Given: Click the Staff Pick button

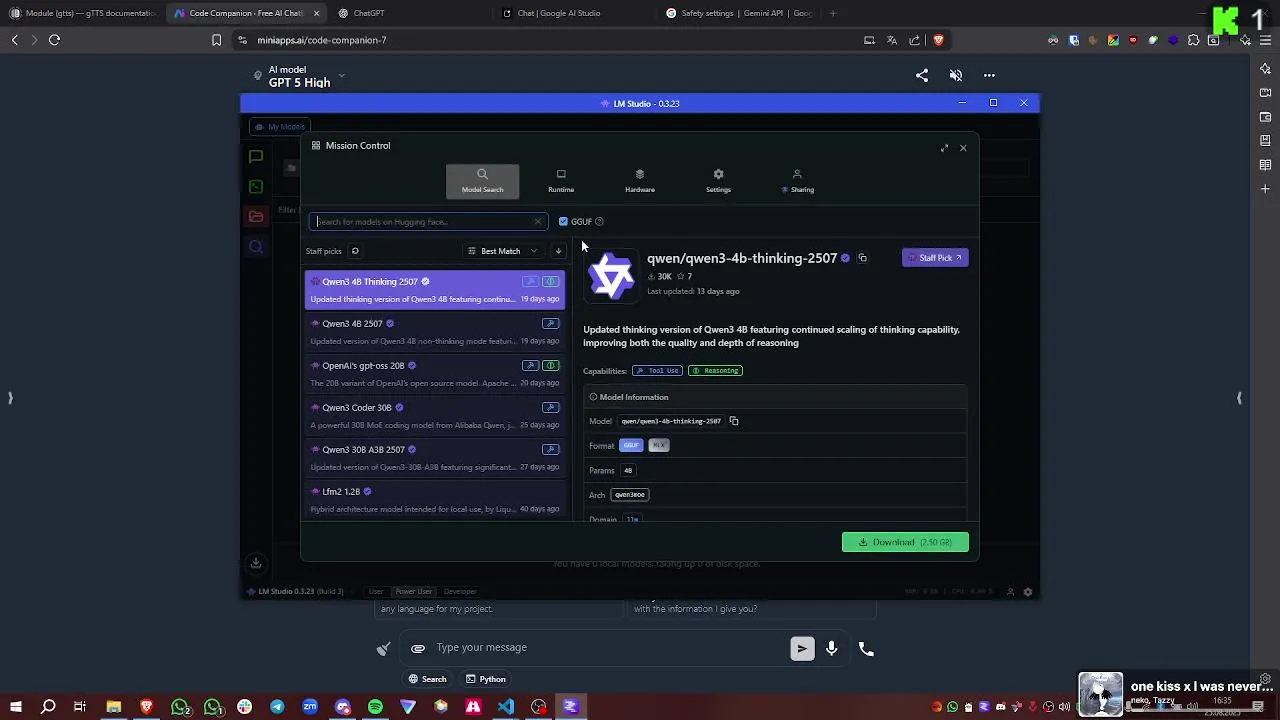Looking at the screenshot, I should (935, 258).
